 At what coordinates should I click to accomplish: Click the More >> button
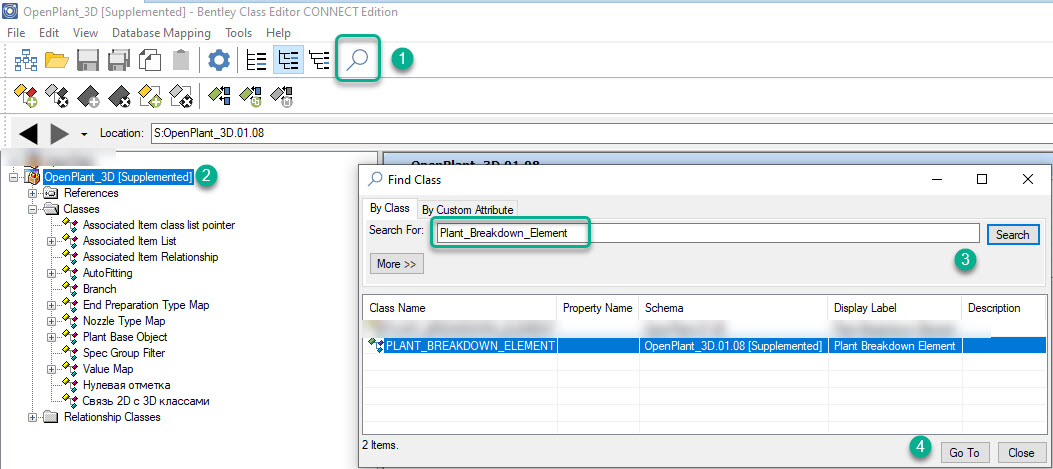tap(397, 264)
